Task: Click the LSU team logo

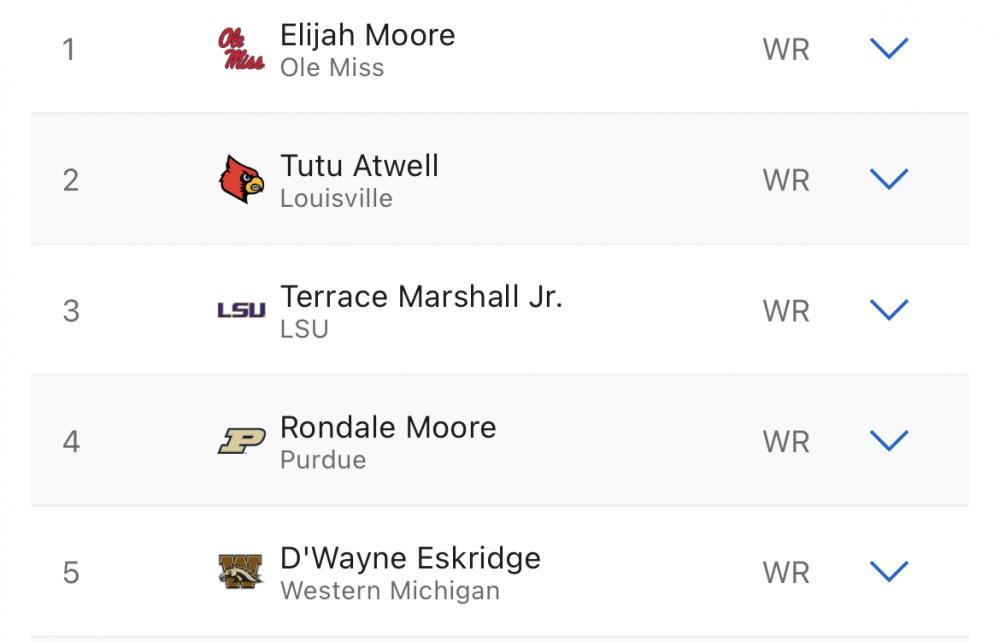Action: point(241,311)
